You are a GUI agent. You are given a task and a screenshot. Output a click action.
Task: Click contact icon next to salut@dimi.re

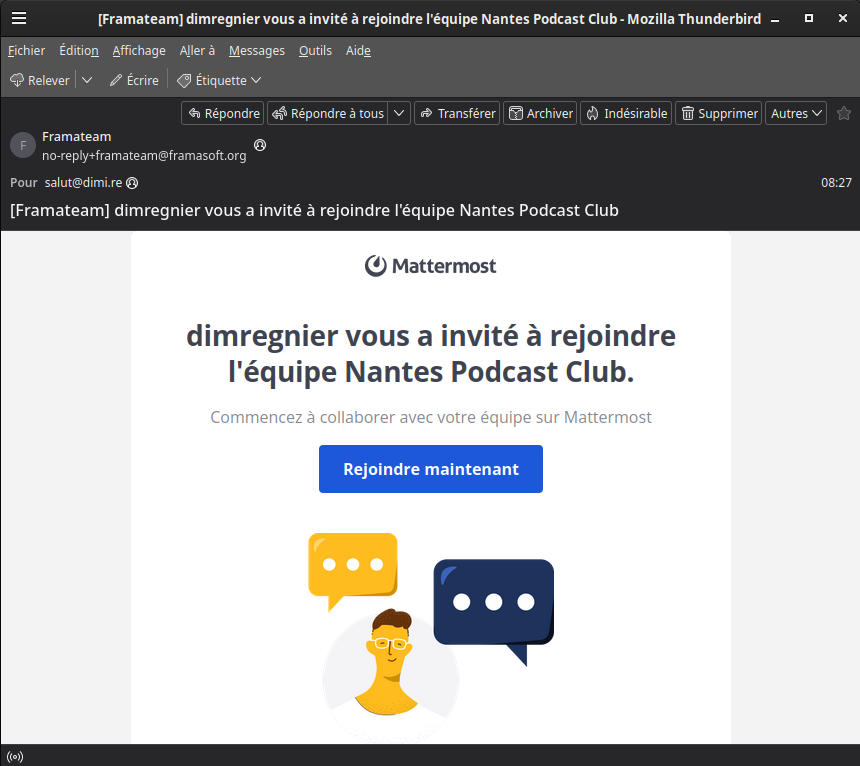(x=132, y=183)
